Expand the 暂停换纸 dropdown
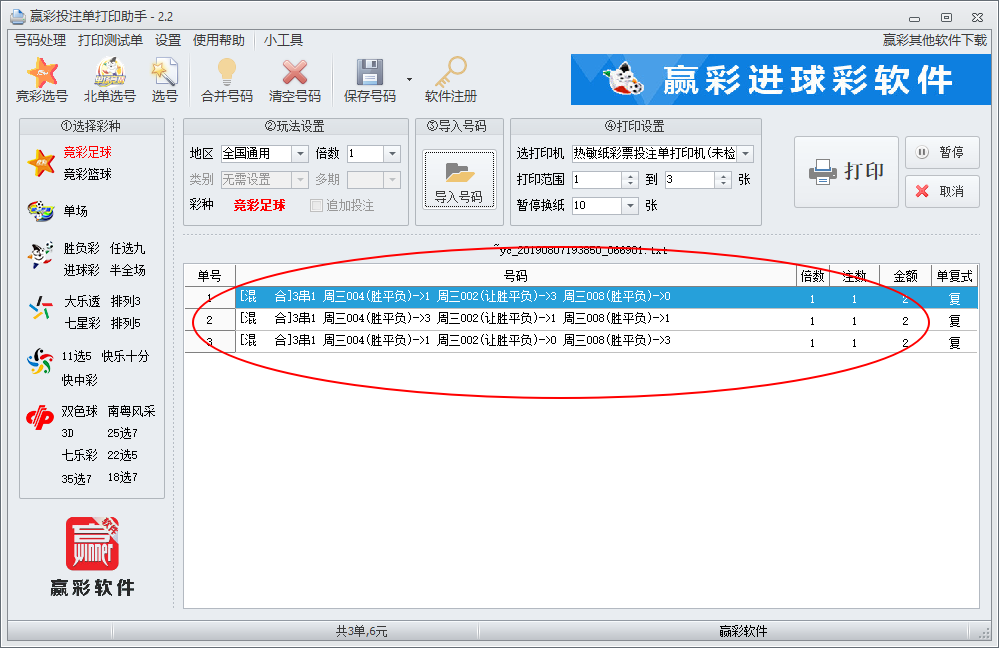999x648 pixels. [629, 205]
